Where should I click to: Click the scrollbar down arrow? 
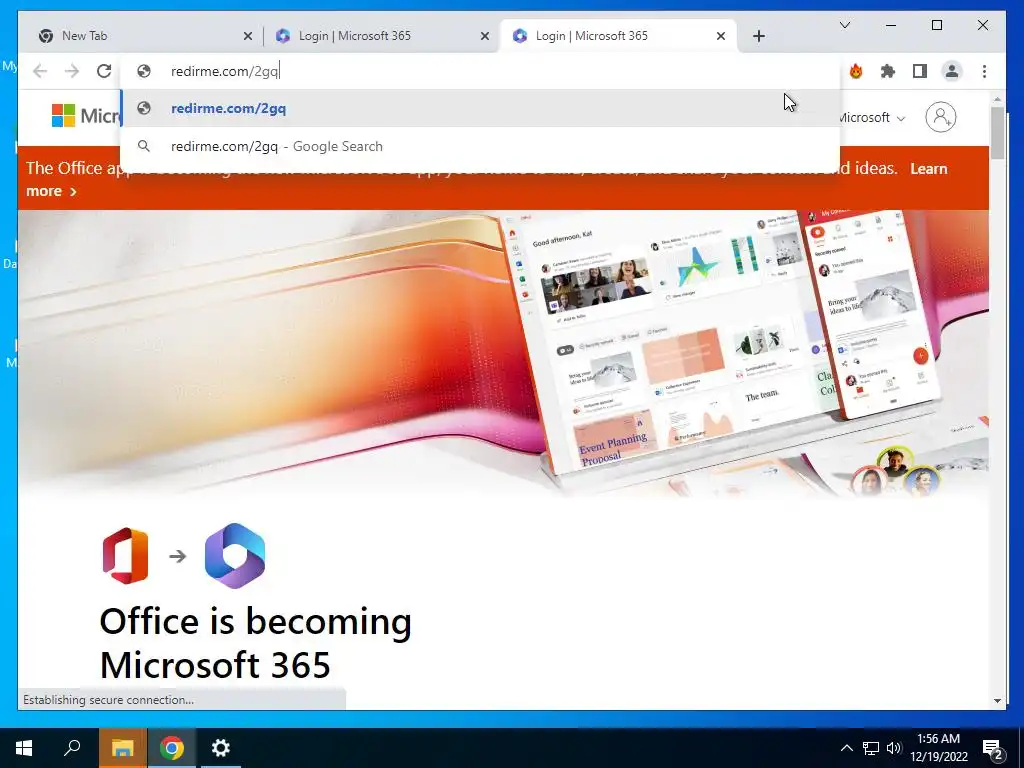pyautogui.click(x=997, y=701)
